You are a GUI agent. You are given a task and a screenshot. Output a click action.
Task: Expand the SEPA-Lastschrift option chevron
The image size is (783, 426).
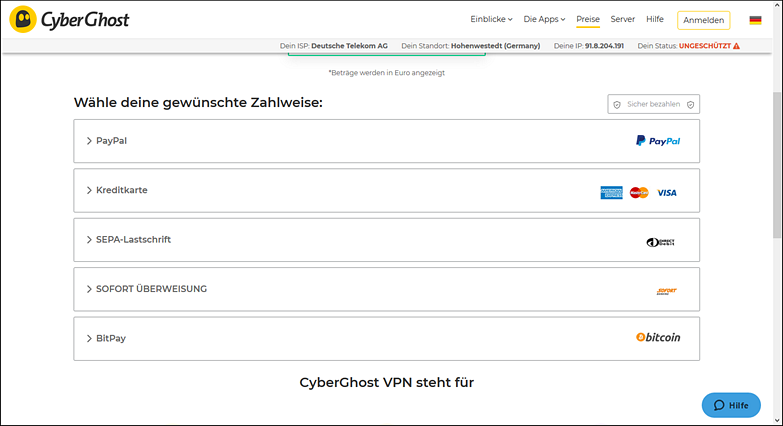click(89, 240)
